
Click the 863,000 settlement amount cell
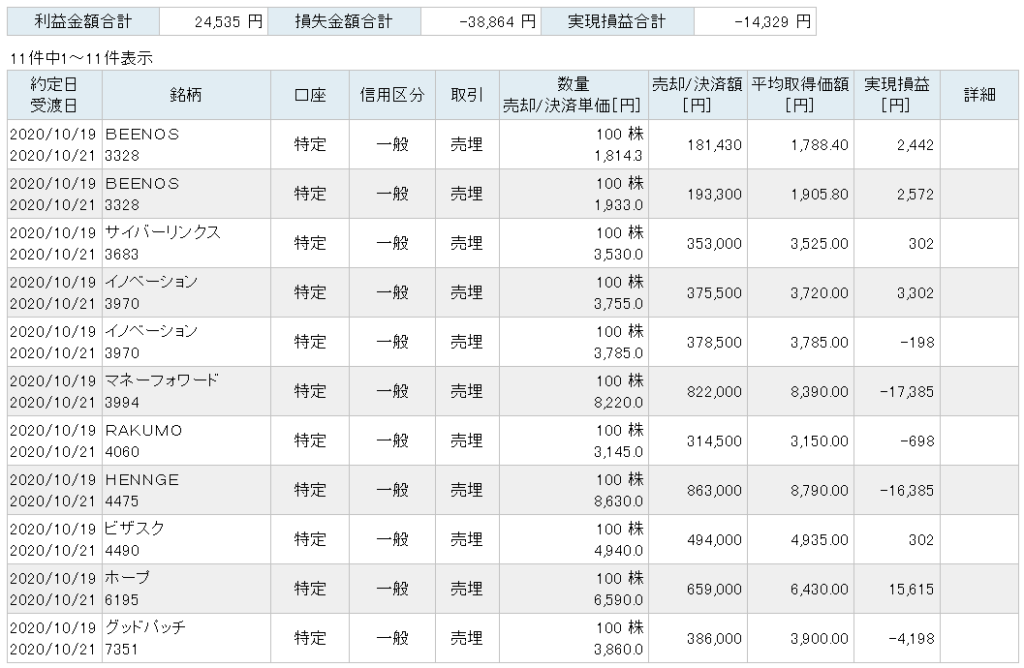click(714, 490)
